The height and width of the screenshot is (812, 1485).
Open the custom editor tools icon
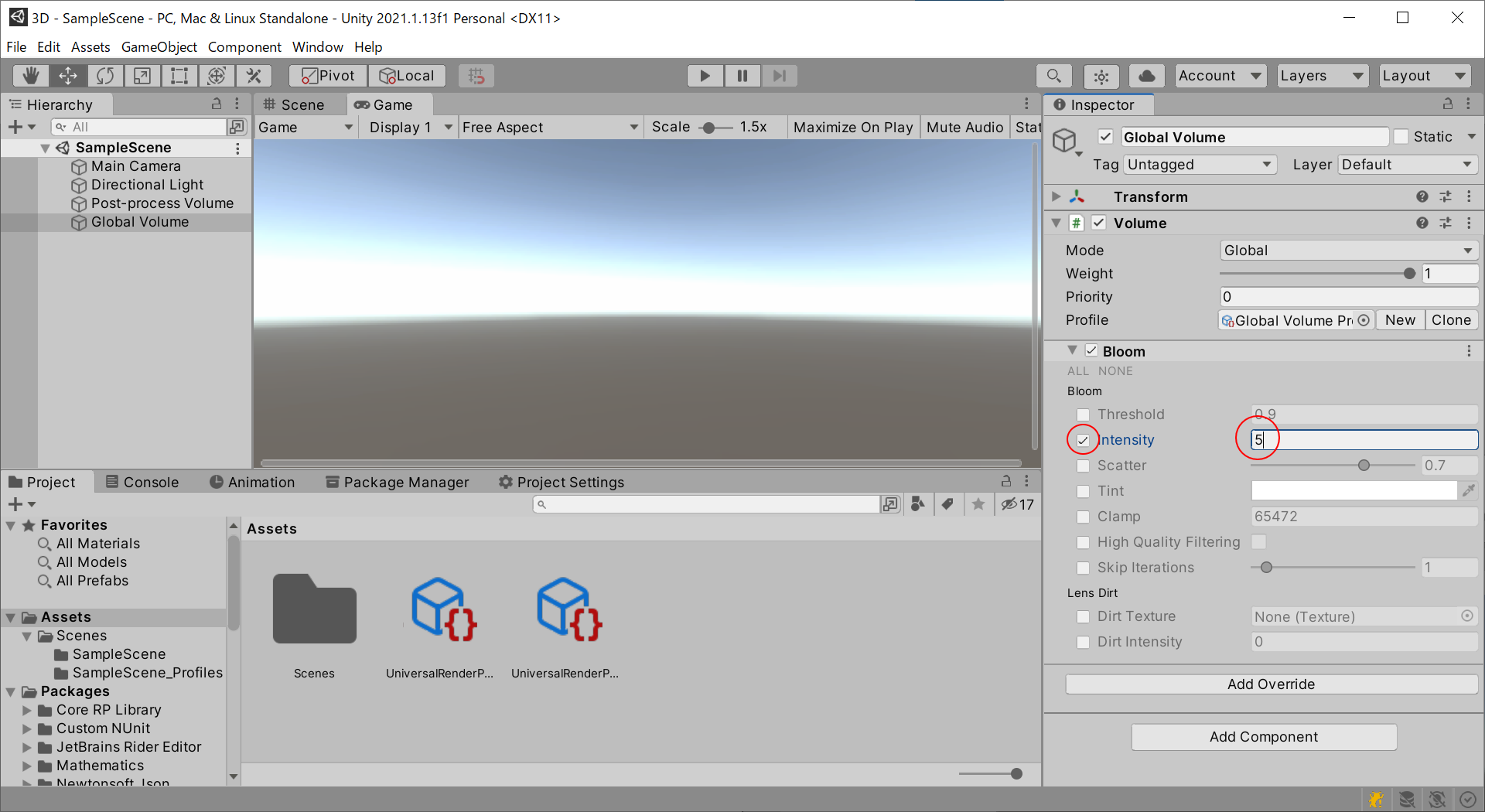point(254,76)
